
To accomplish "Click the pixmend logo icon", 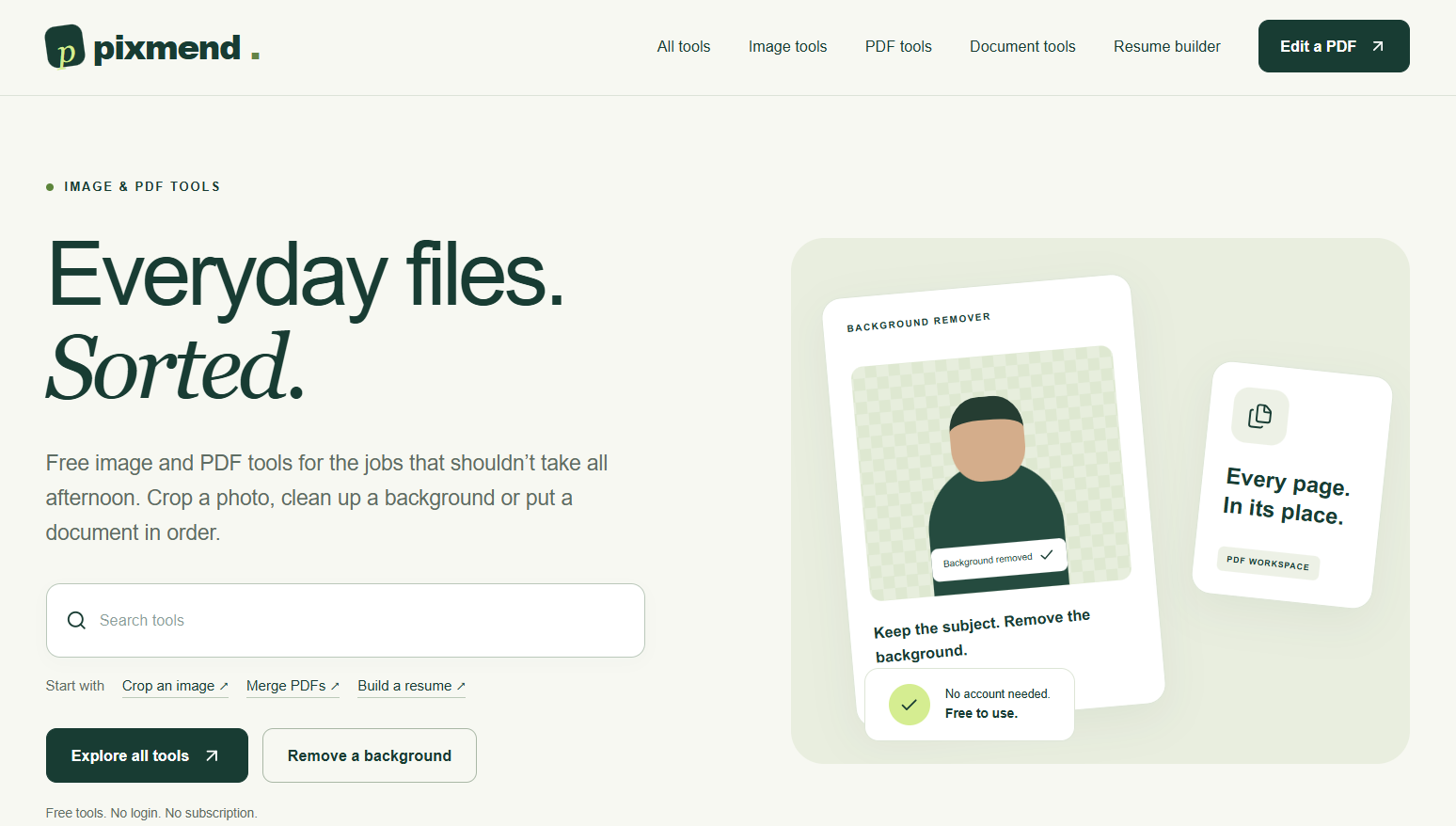I will pyautogui.click(x=65, y=47).
